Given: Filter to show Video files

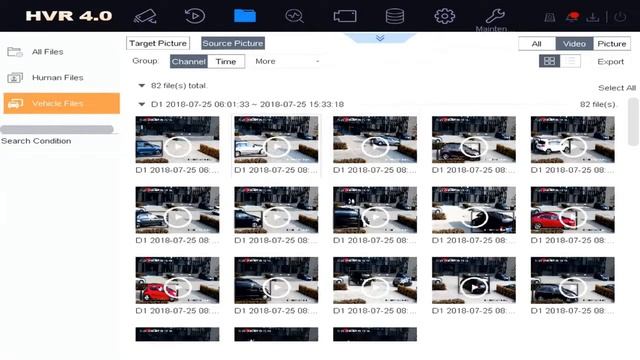Looking at the screenshot, I should 574,44.
